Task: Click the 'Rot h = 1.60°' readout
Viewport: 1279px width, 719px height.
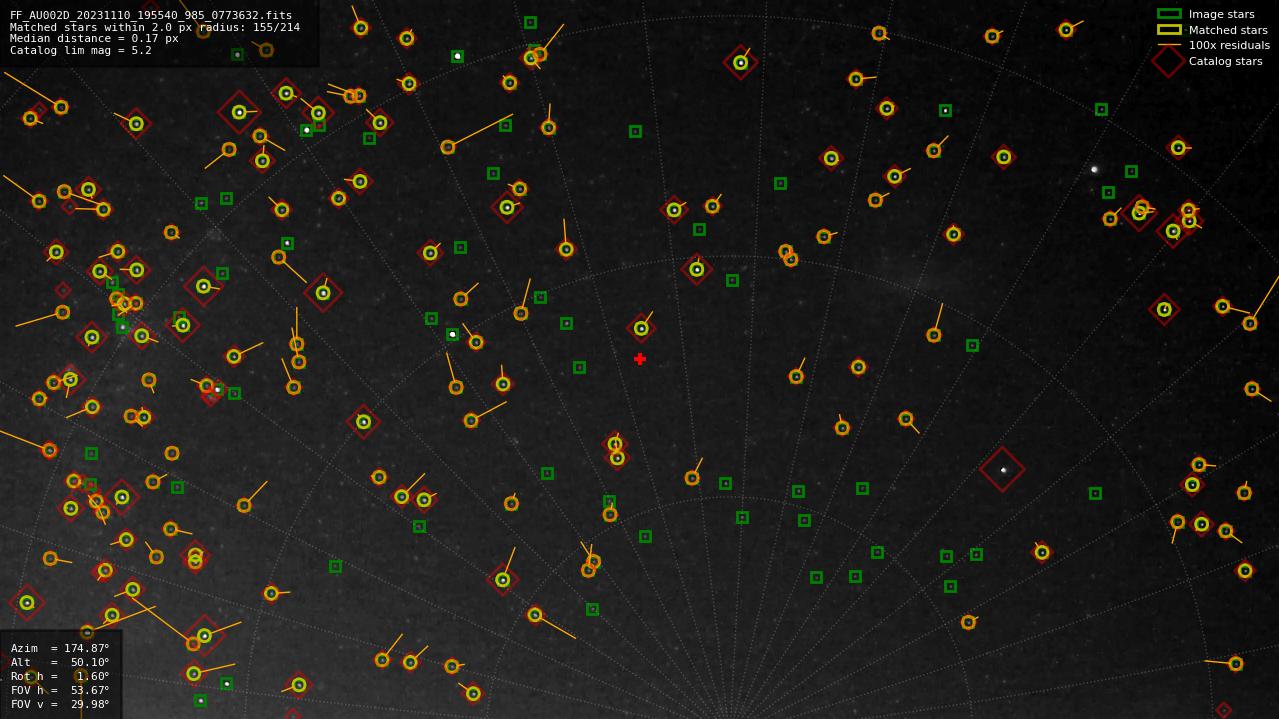Action: pos(60,676)
